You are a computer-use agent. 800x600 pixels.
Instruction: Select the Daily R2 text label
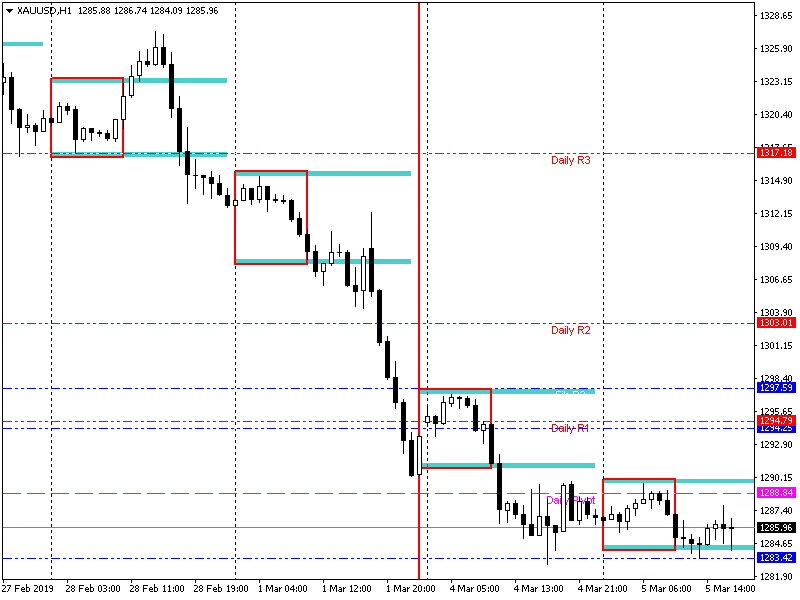click(570, 330)
